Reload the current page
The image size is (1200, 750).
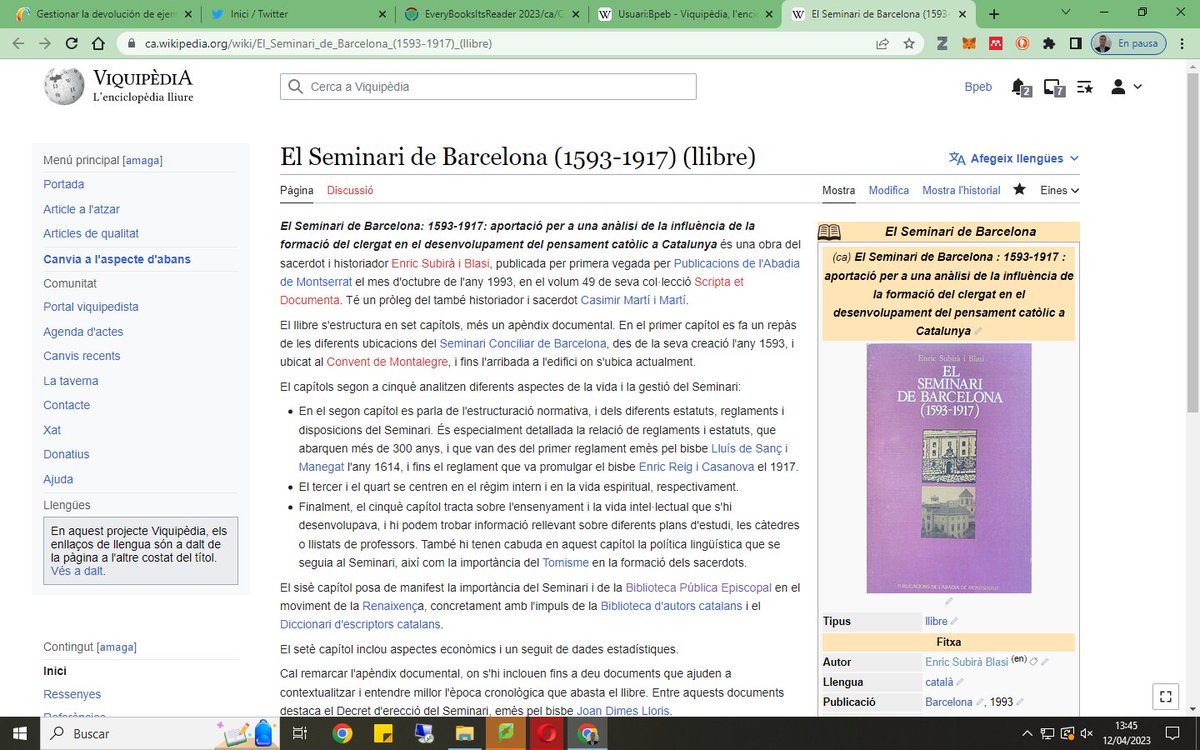71,44
